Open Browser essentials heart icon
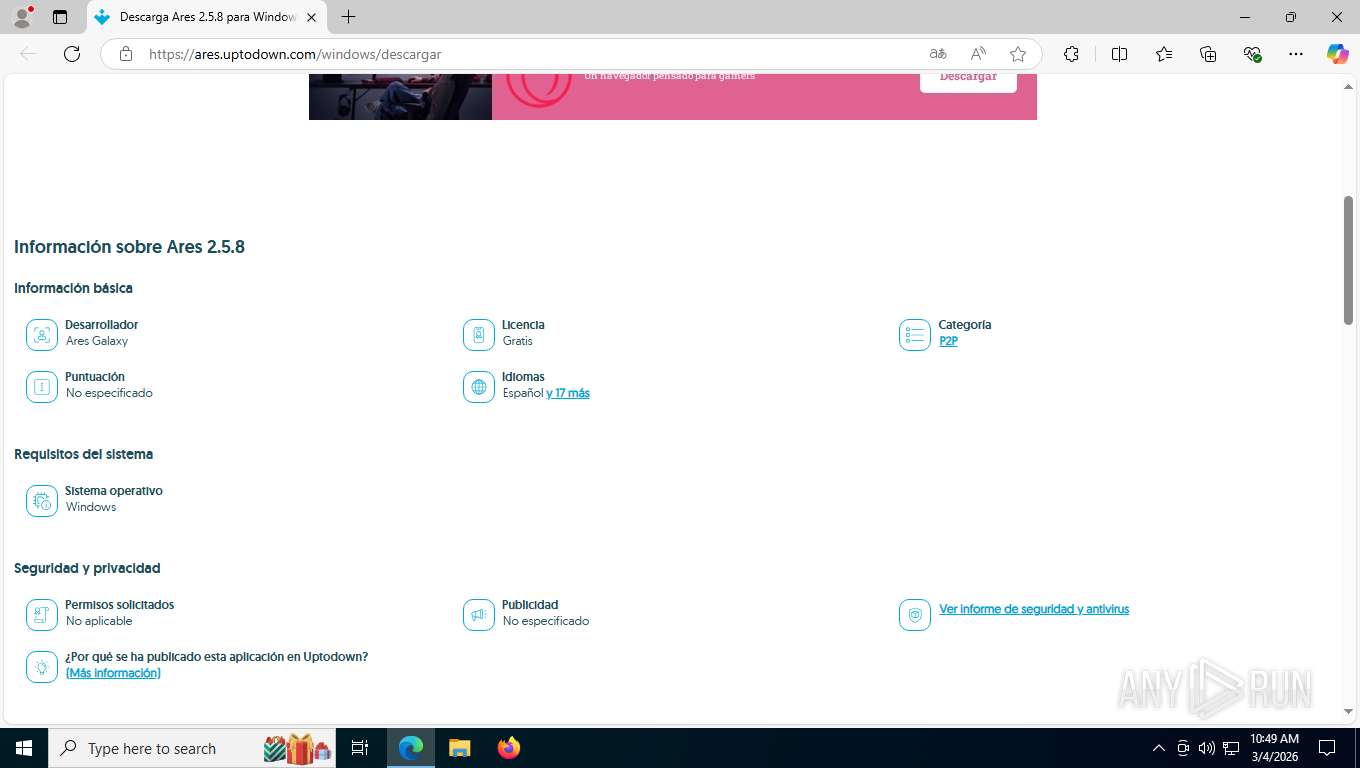This screenshot has height=768, width=1360. pos(1252,54)
